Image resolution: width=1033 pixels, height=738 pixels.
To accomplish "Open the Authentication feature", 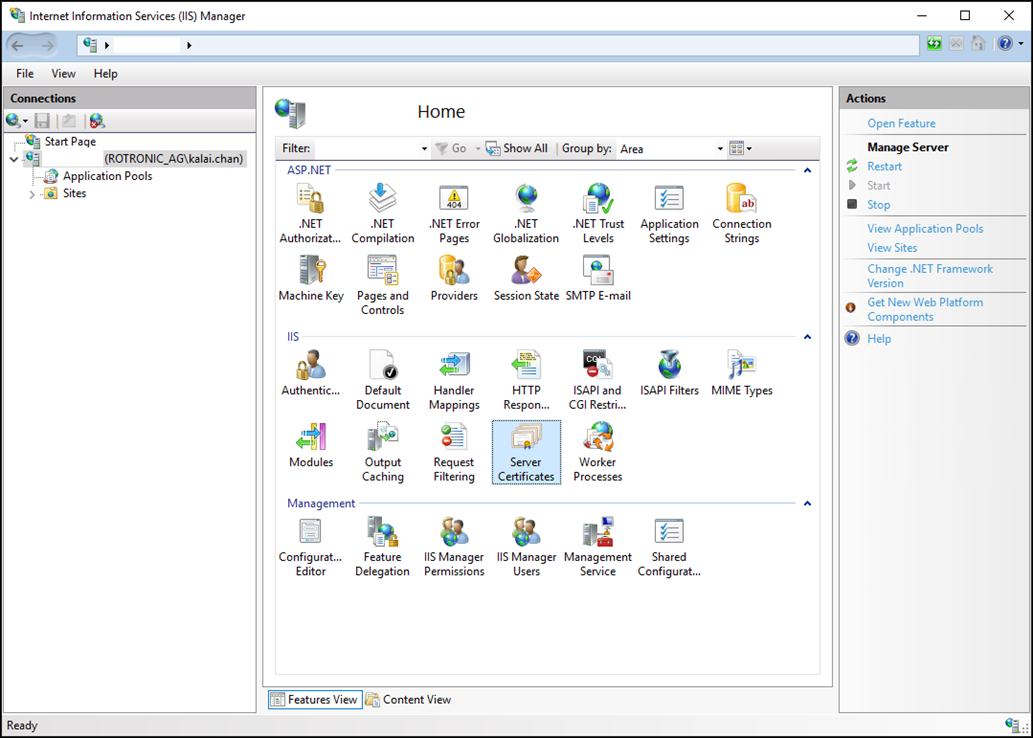I will [310, 373].
